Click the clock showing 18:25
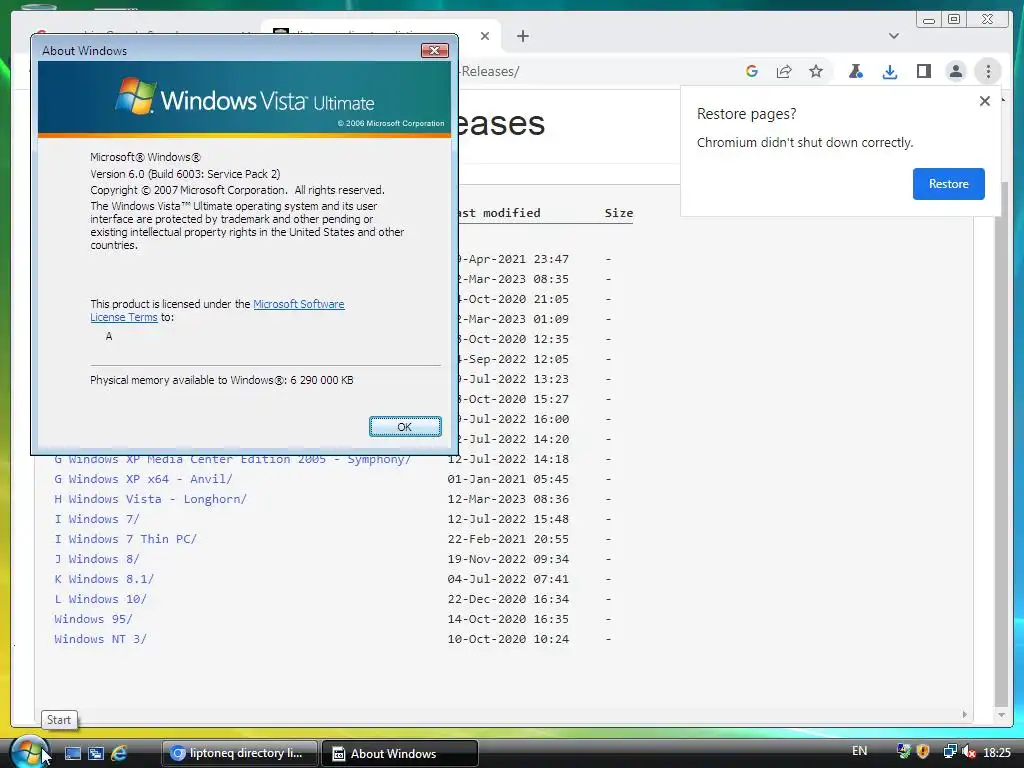The width and height of the screenshot is (1024, 768). [x=997, y=752]
